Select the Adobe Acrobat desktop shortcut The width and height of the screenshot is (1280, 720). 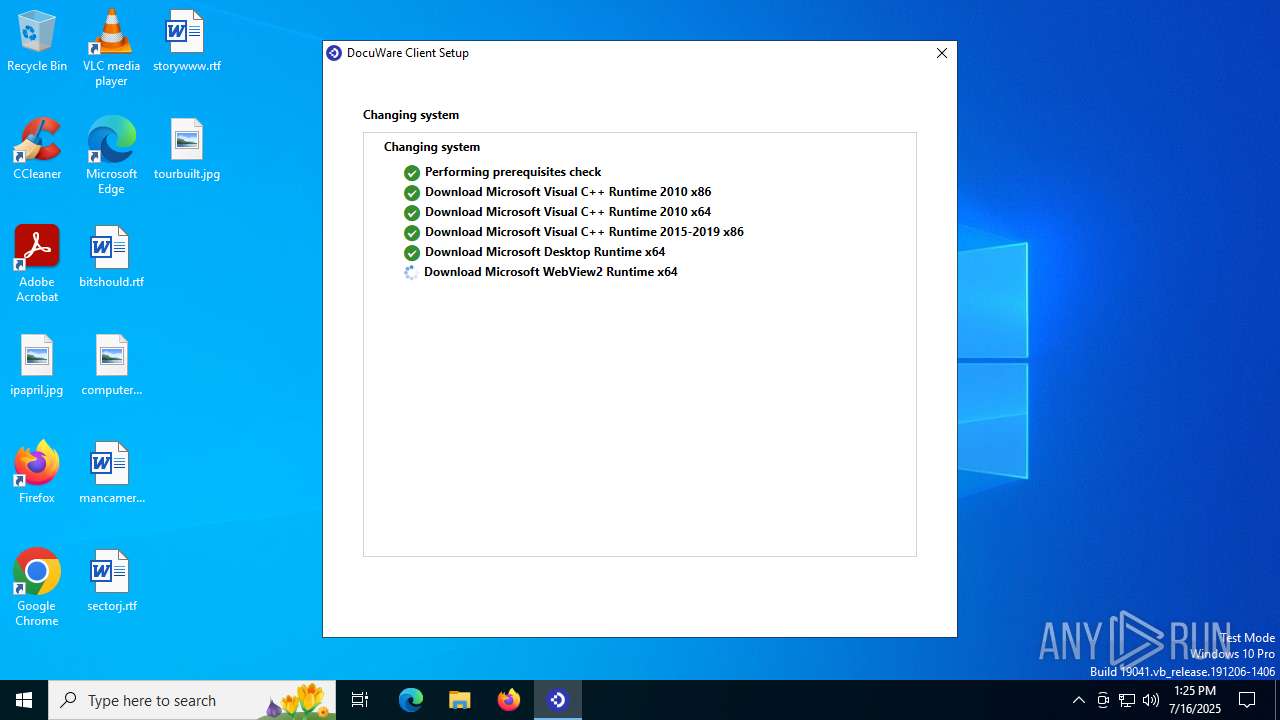pyautogui.click(x=37, y=264)
